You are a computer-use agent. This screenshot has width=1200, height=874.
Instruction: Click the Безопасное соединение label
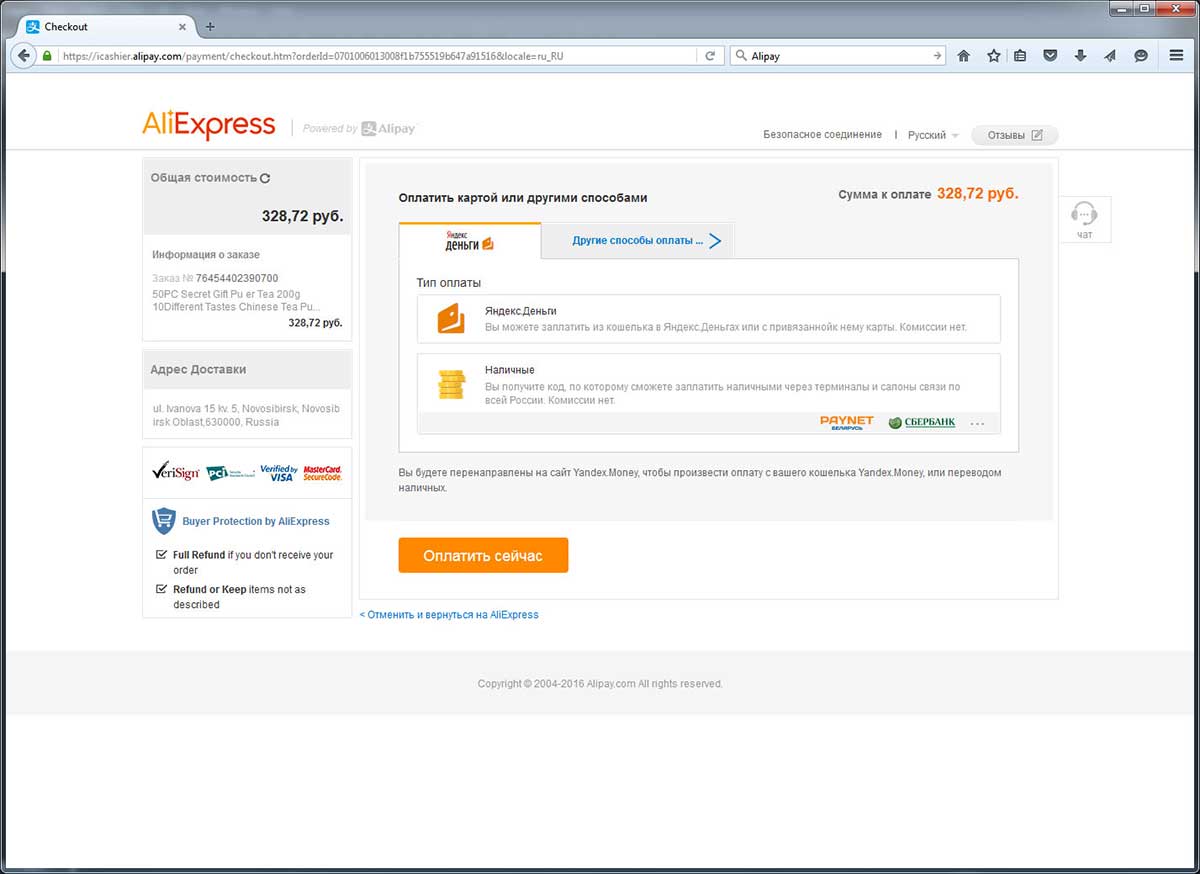pyautogui.click(x=823, y=135)
